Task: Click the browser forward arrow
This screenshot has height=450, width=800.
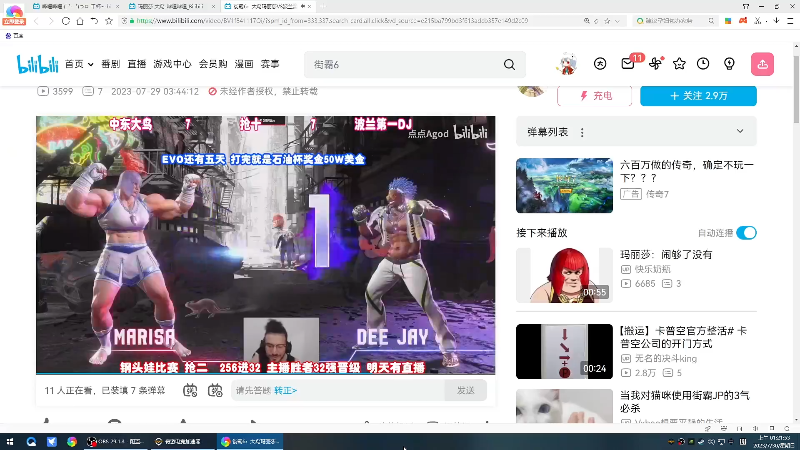Action: (x=51, y=21)
